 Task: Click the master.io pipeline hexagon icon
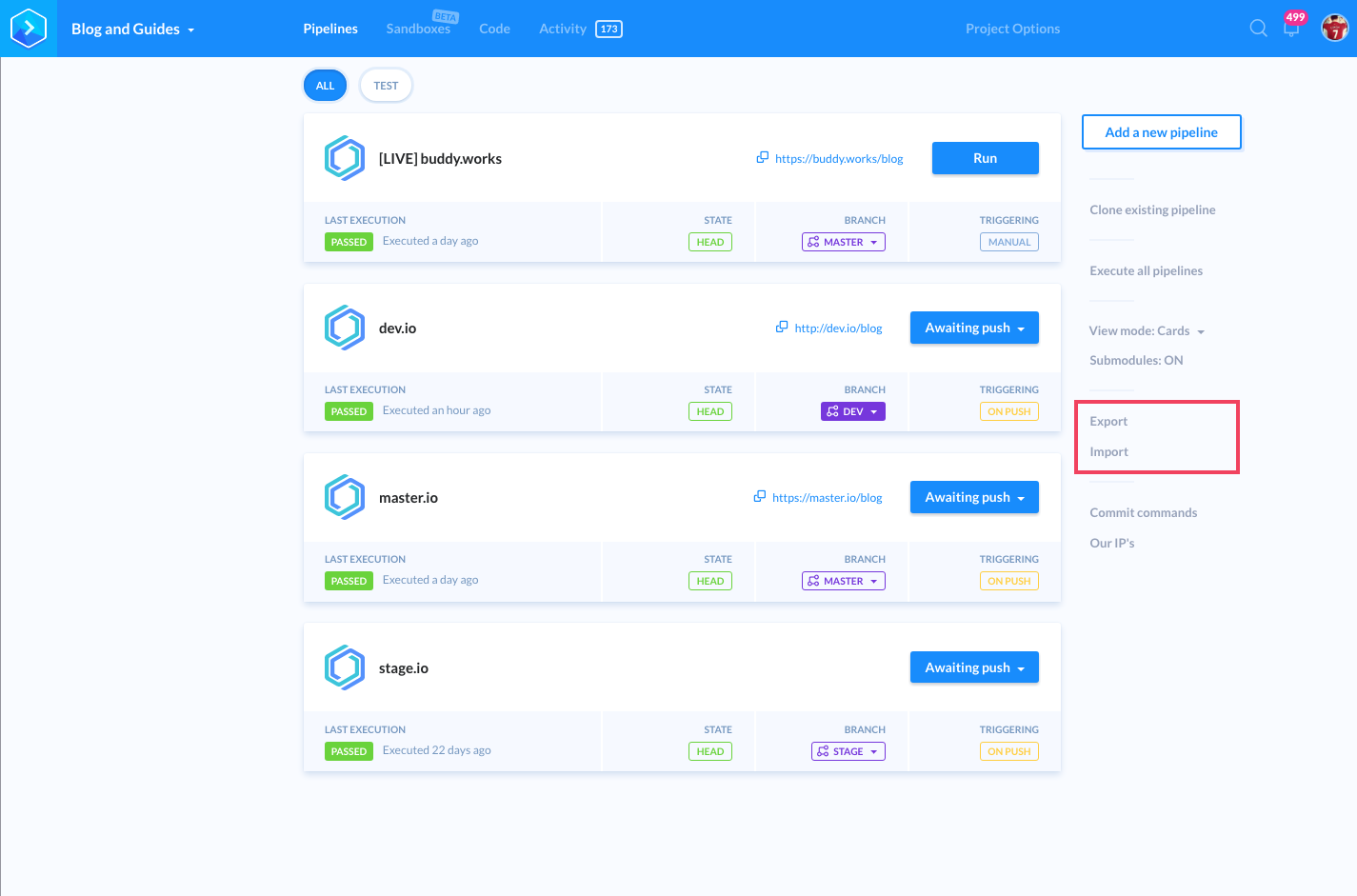tap(345, 497)
